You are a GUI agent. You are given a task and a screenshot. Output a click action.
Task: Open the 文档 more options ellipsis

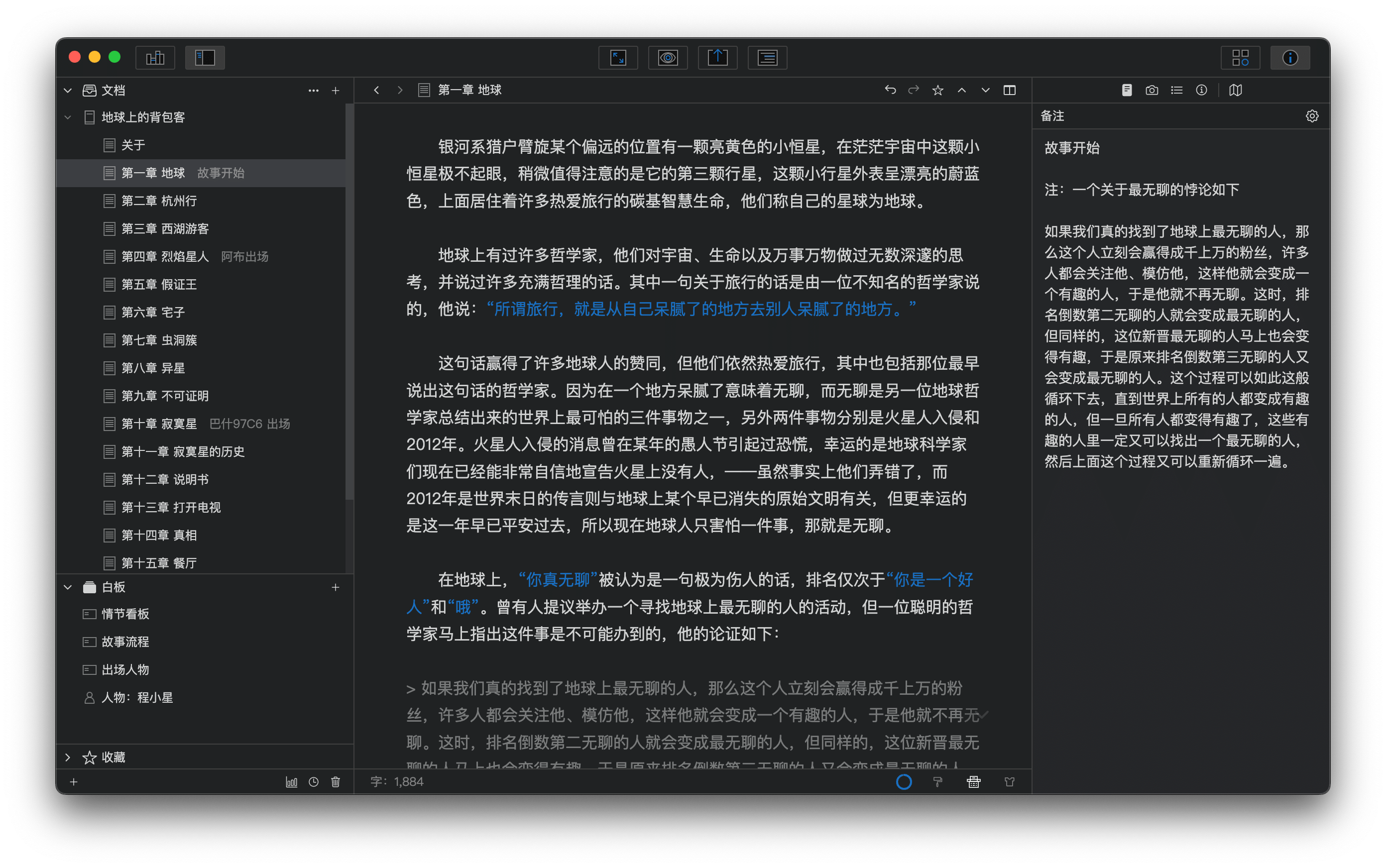pyautogui.click(x=313, y=90)
